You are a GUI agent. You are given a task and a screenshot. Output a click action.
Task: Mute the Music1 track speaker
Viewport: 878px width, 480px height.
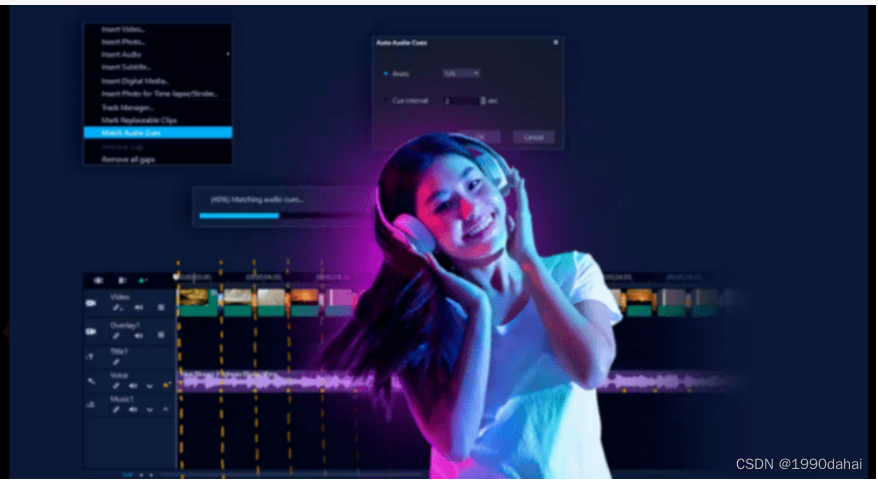133,409
